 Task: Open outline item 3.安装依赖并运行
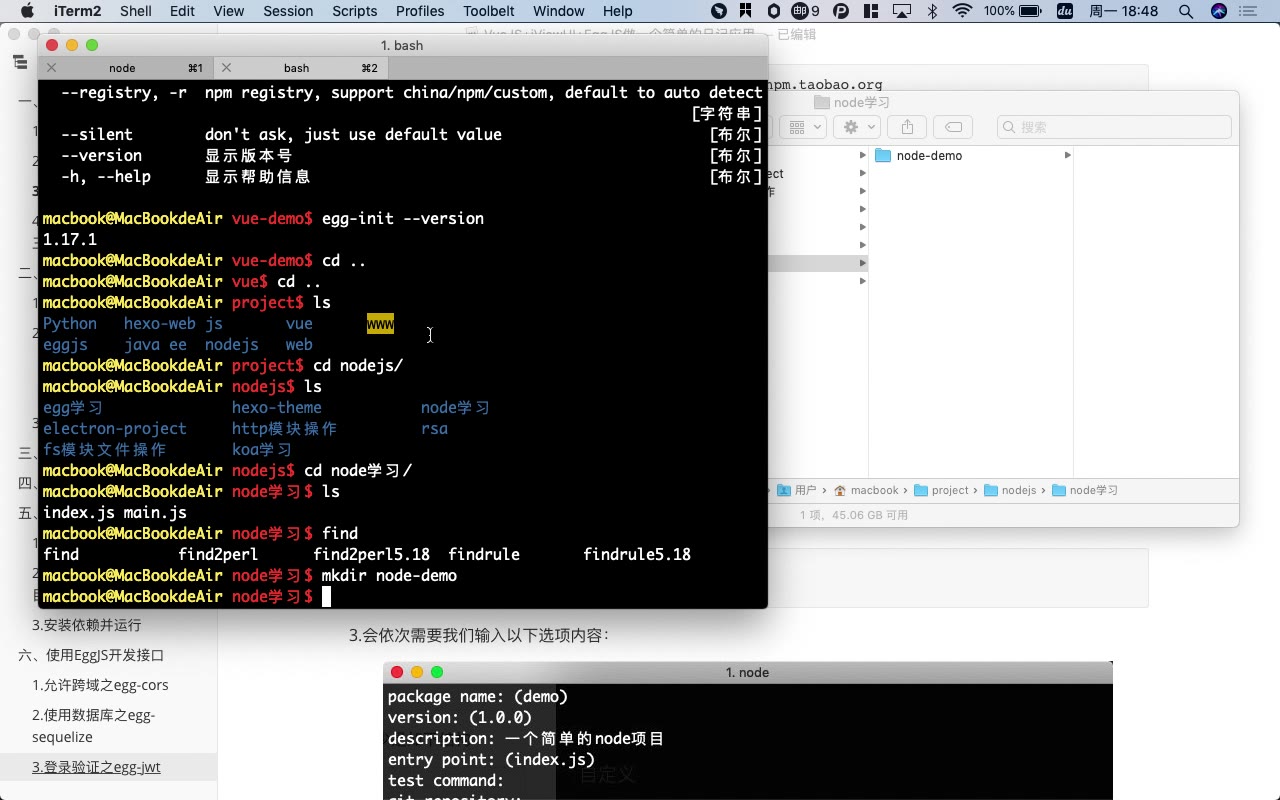(x=86, y=625)
